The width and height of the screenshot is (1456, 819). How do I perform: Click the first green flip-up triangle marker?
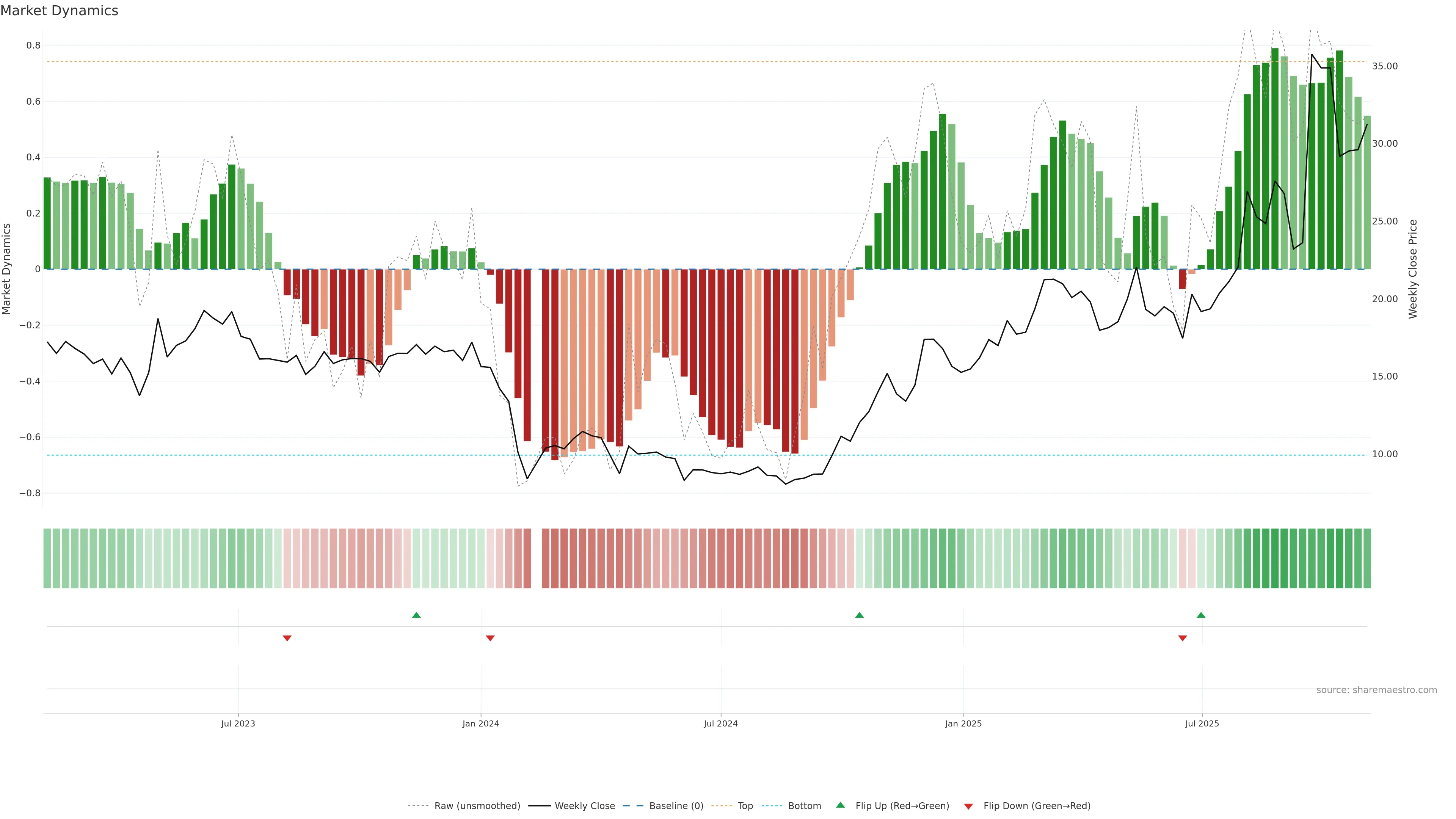point(417,615)
